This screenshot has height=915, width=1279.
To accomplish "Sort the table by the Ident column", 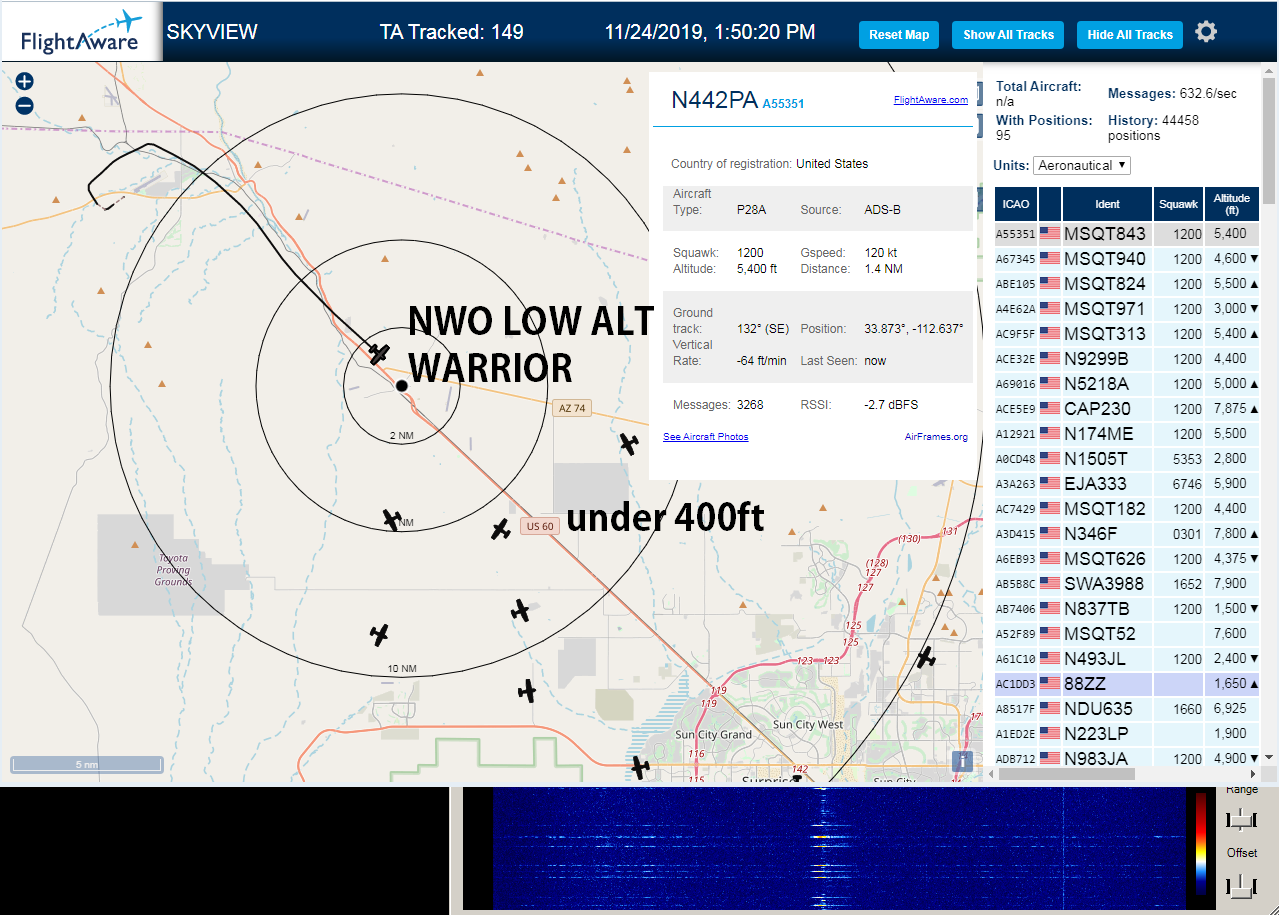I will (x=1107, y=204).
